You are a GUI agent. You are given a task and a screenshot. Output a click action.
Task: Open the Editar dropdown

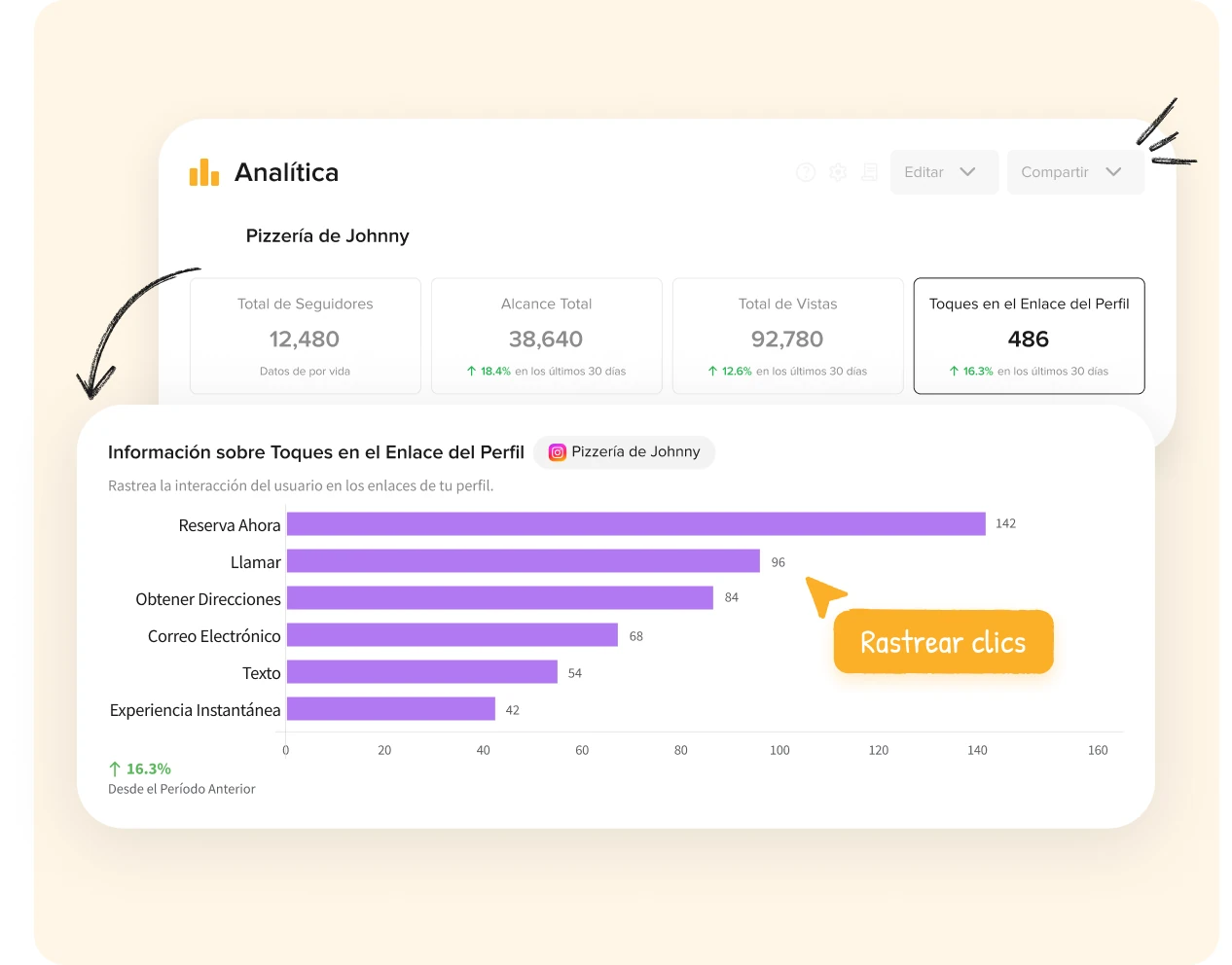(x=944, y=172)
